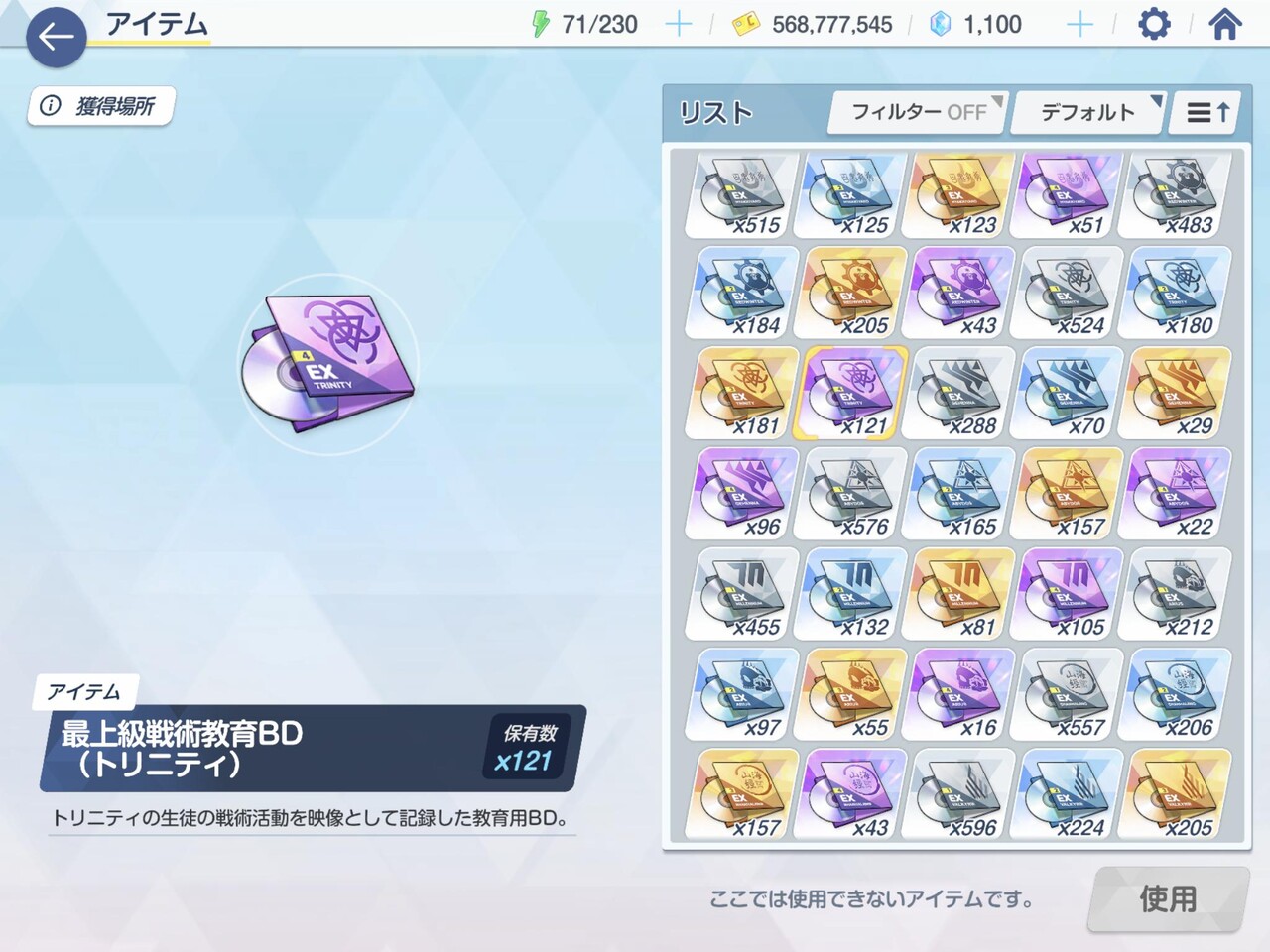Tap the blue pyroxene gem icon
Screen dimensions: 1270x952
coord(940,24)
